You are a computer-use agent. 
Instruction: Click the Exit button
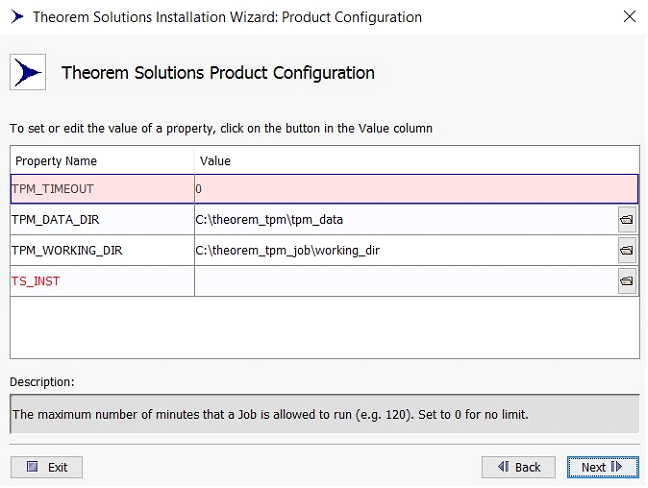coord(46,467)
